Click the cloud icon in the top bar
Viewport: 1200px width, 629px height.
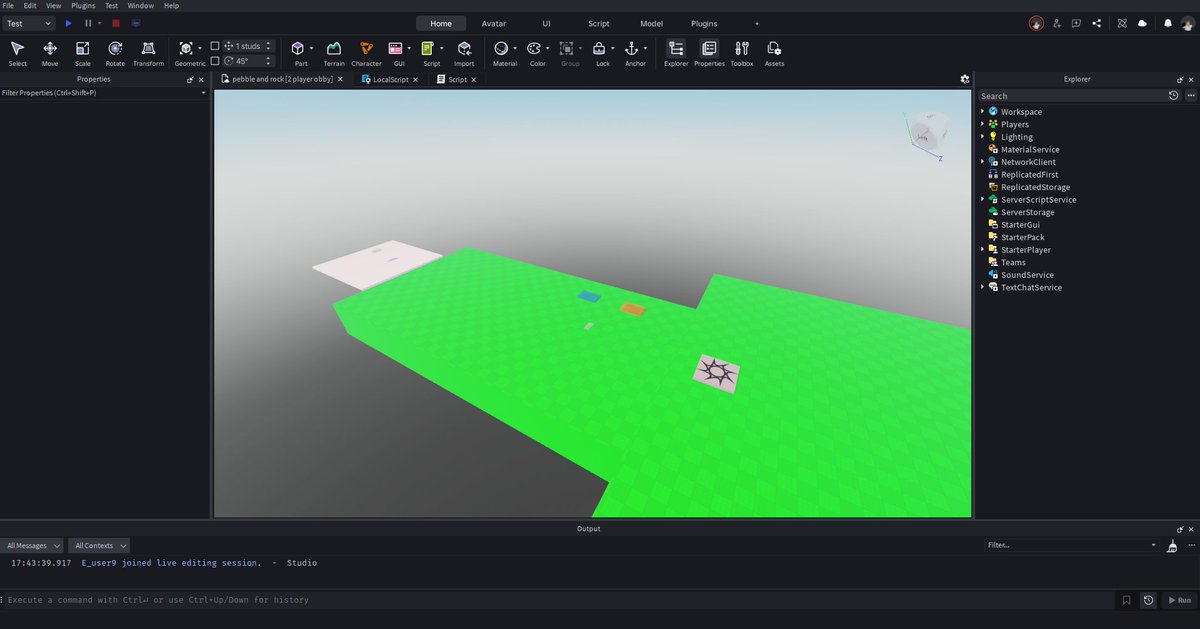tap(1142, 23)
